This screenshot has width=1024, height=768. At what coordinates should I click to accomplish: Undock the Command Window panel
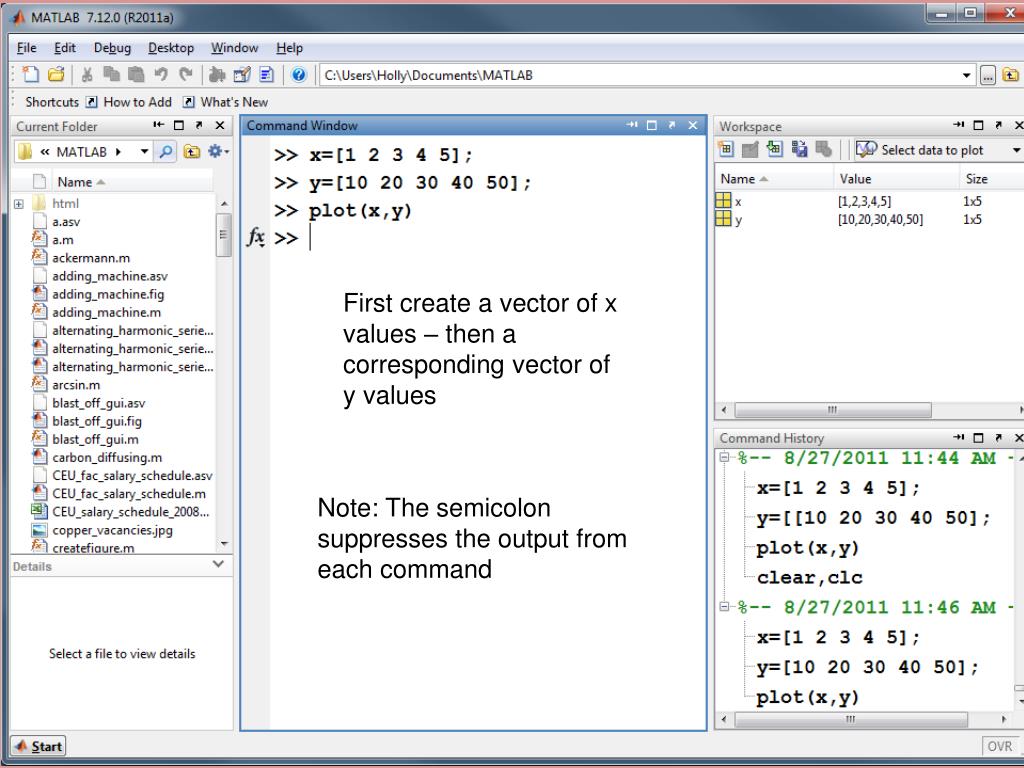click(x=672, y=125)
